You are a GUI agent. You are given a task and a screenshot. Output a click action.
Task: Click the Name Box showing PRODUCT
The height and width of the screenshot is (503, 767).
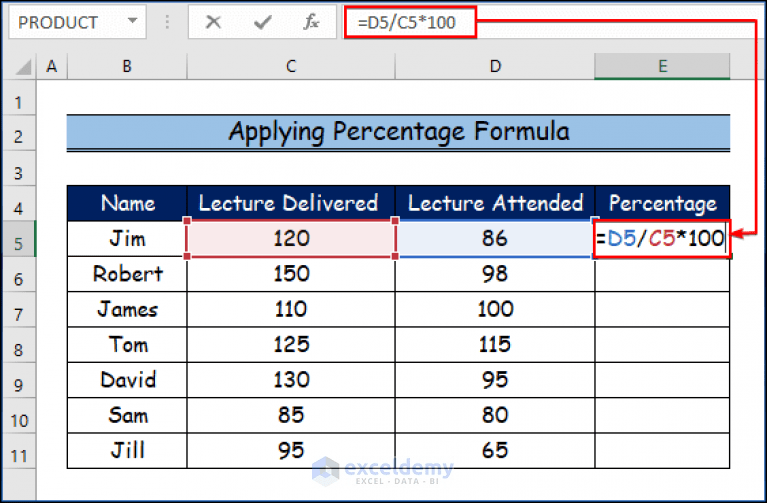coord(78,22)
